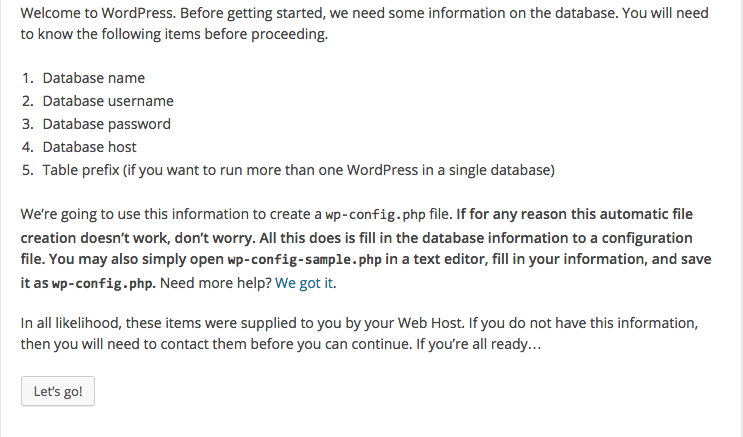Image resolution: width=743 pixels, height=437 pixels.
Task: Click the Let's go! button
Action: pyautogui.click(x=58, y=391)
